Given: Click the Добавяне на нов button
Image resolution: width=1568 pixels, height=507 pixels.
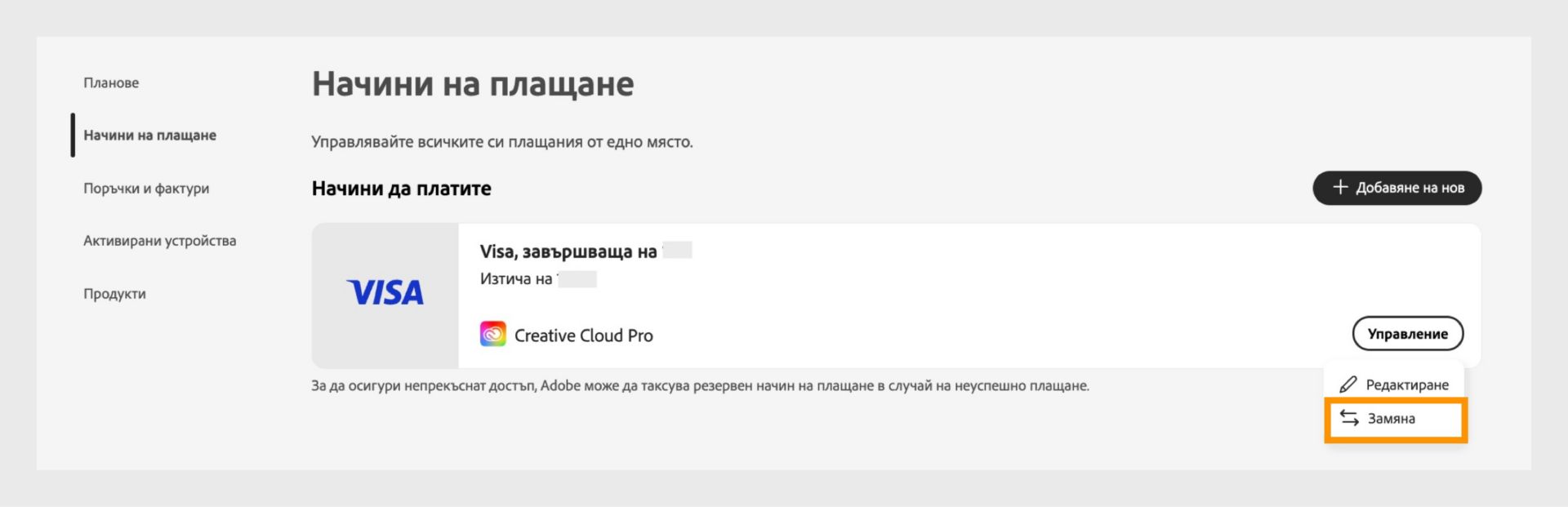Looking at the screenshot, I should [1396, 188].
